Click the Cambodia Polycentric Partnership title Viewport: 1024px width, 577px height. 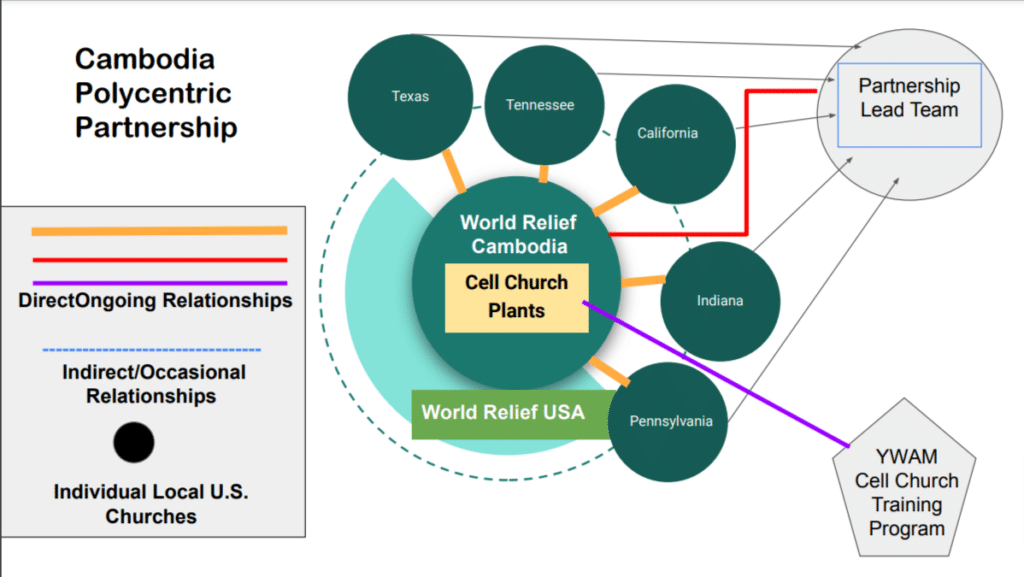tap(155, 93)
